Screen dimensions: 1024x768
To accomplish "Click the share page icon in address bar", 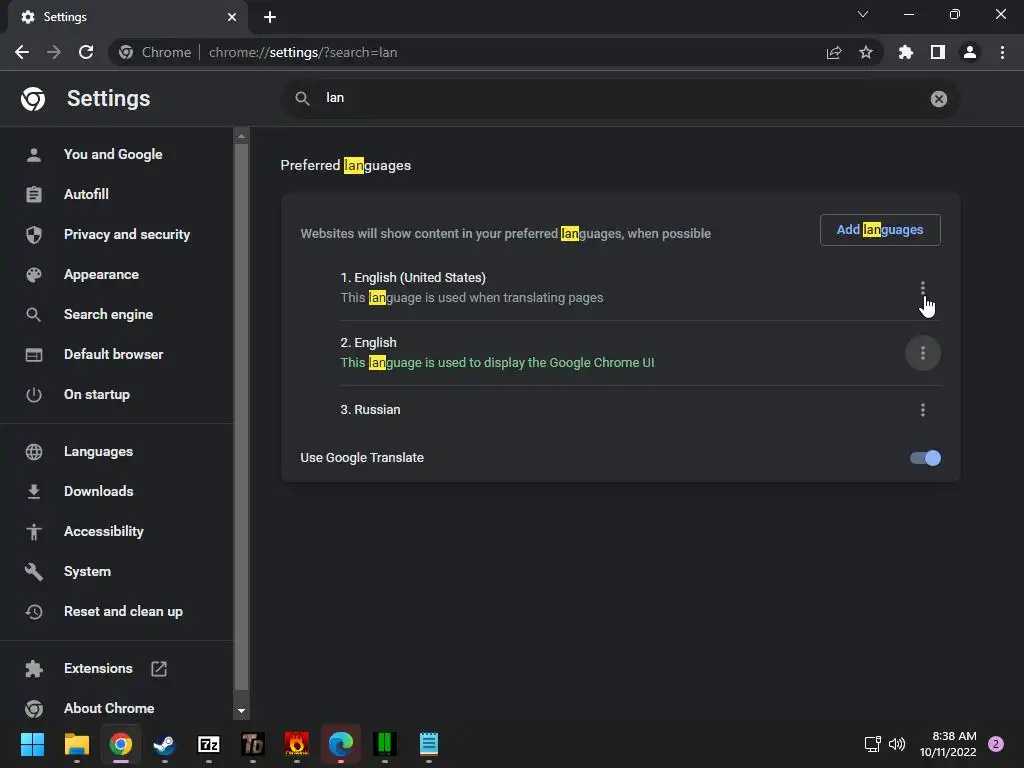I will pyautogui.click(x=833, y=52).
